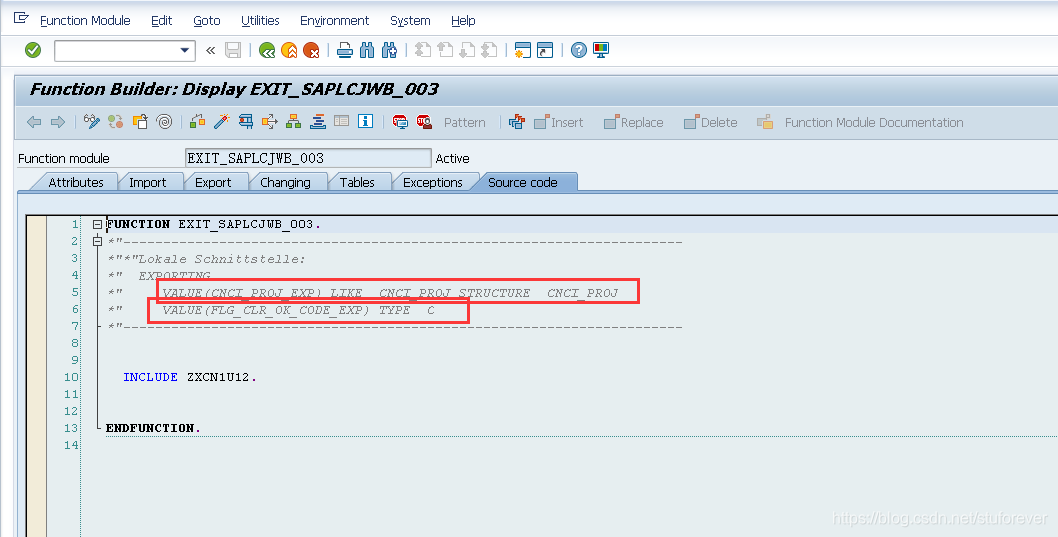Switch to the Changing tab
The height and width of the screenshot is (537, 1058).
285,182
